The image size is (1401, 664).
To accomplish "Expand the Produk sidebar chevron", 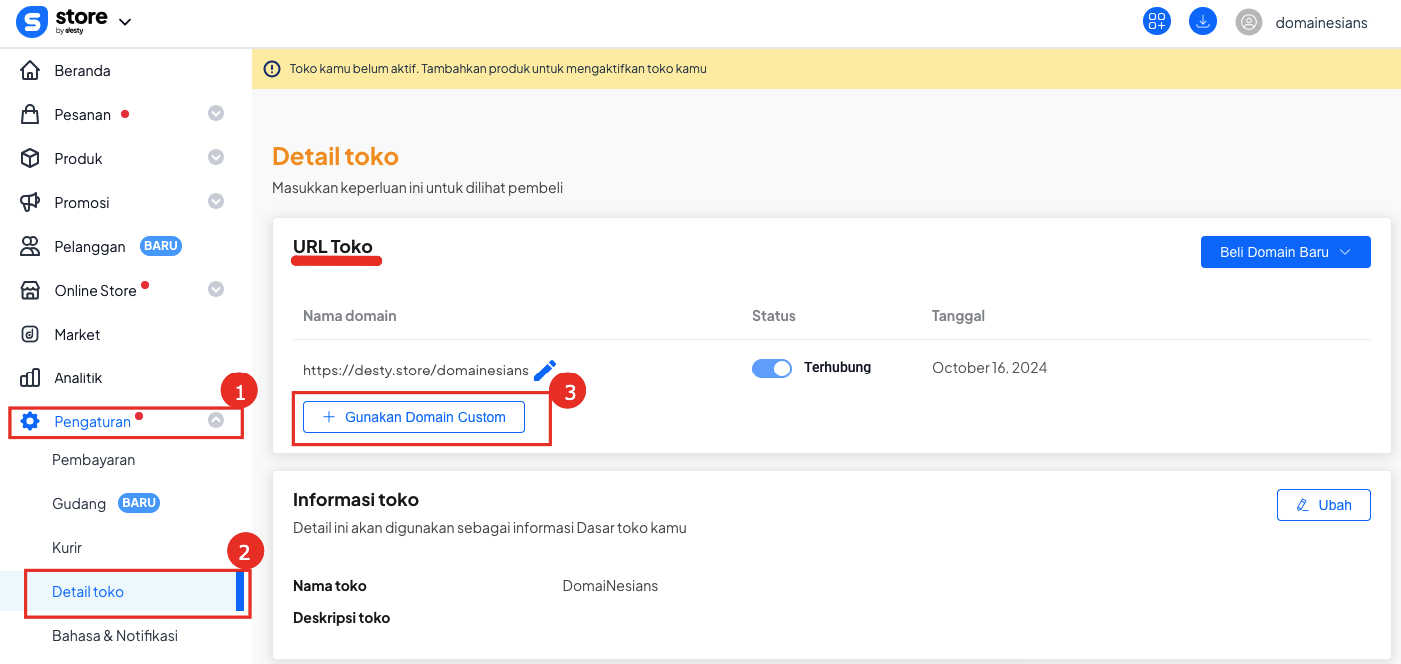I will pyautogui.click(x=216, y=158).
